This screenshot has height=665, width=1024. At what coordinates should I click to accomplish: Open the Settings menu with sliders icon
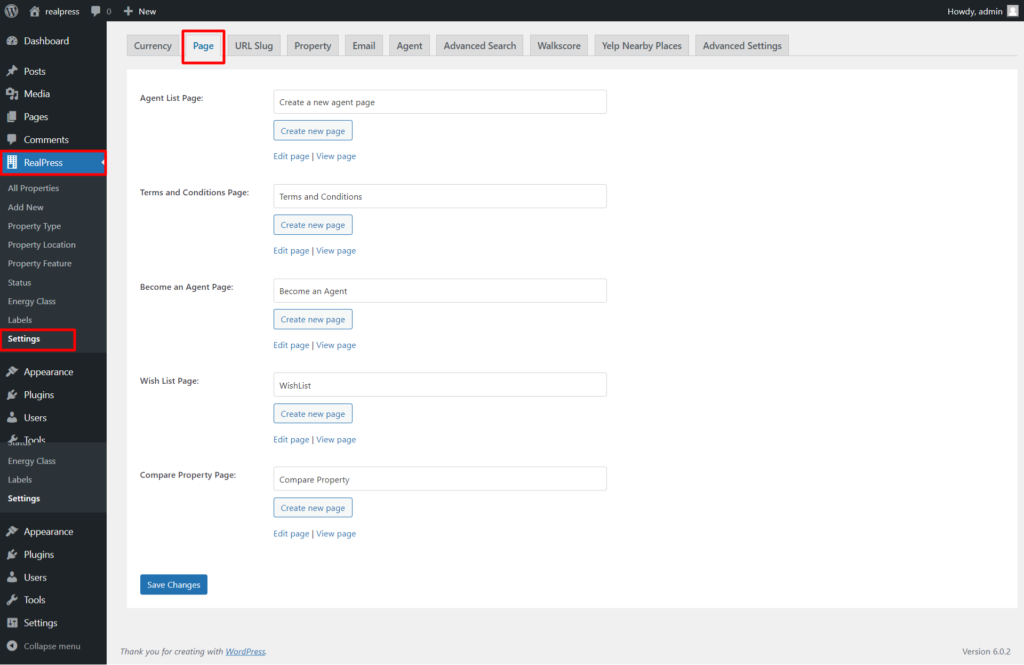(12, 623)
